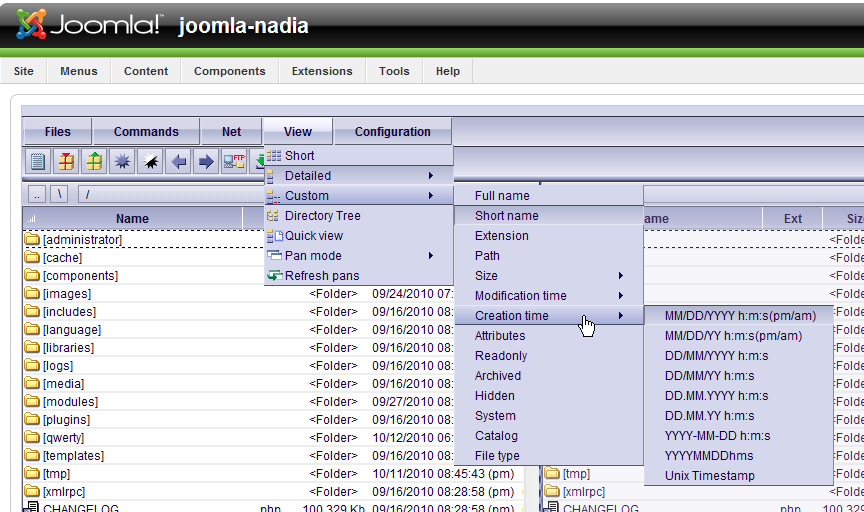Select [templates] folder in left panel
The image size is (864, 512).
(x=73, y=456)
